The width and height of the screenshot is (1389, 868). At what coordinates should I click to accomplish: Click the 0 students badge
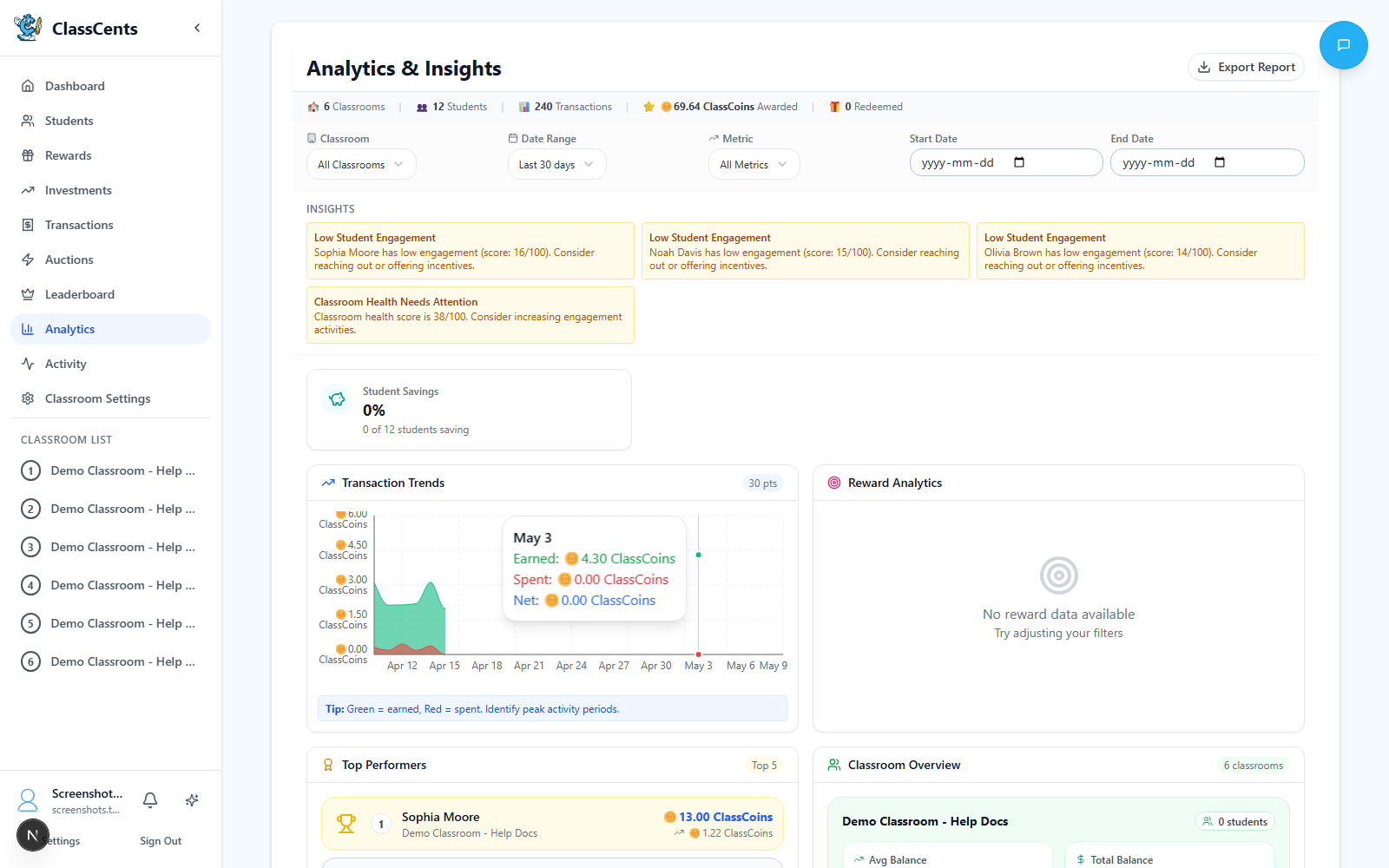[x=1235, y=822]
